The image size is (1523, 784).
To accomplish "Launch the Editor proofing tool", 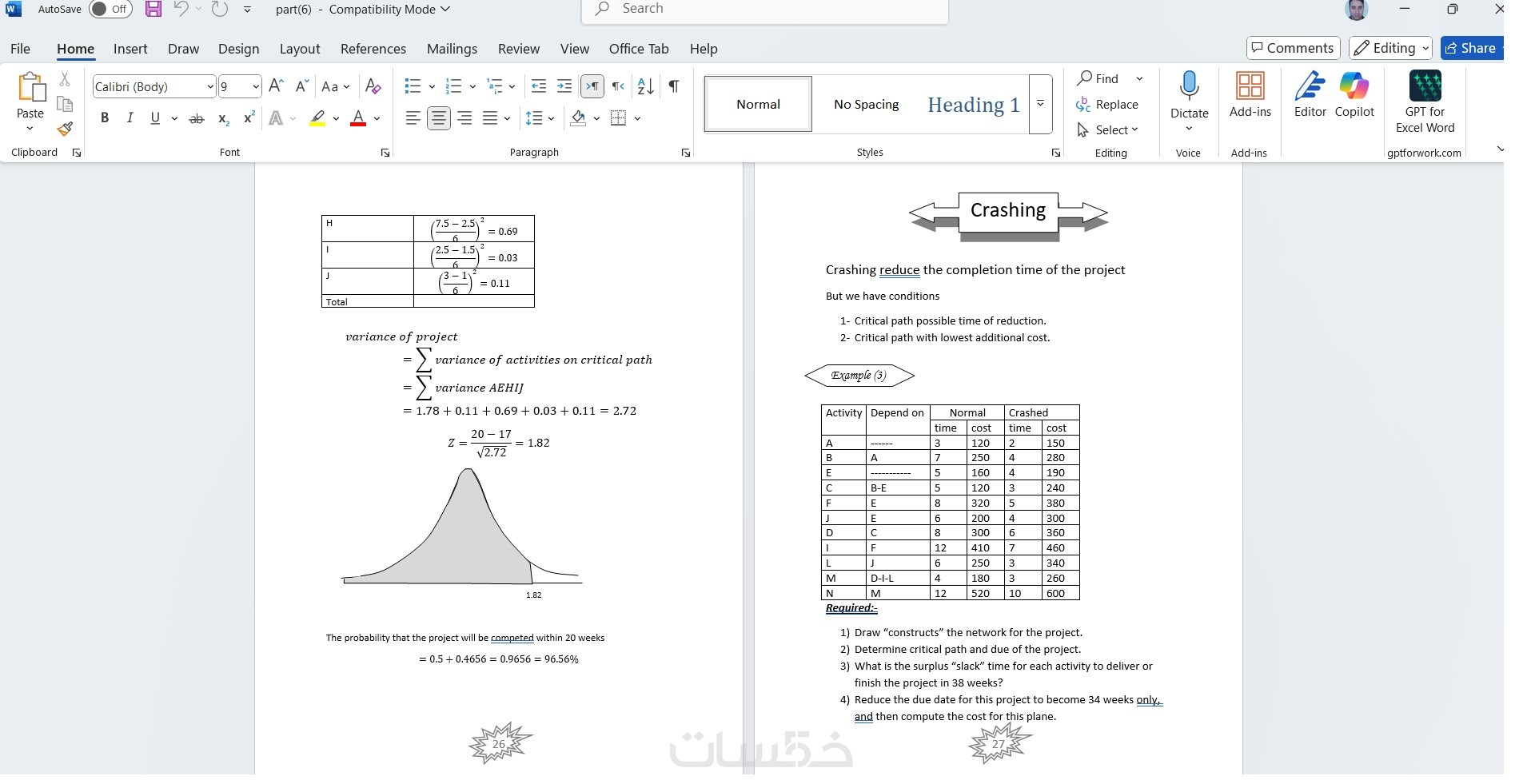I will coord(1310,95).
